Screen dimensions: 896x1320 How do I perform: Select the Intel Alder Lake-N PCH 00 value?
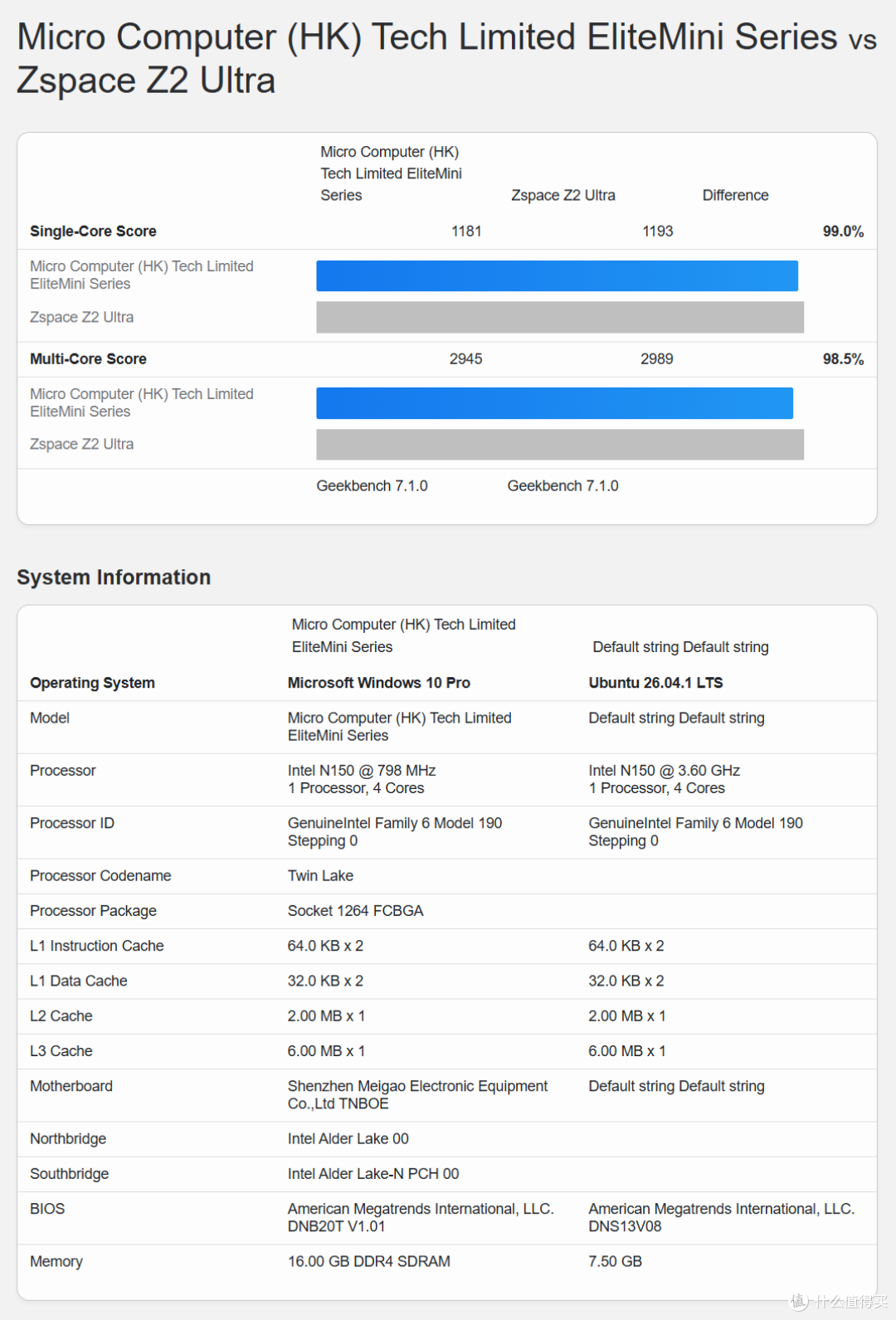(373, 1174)
